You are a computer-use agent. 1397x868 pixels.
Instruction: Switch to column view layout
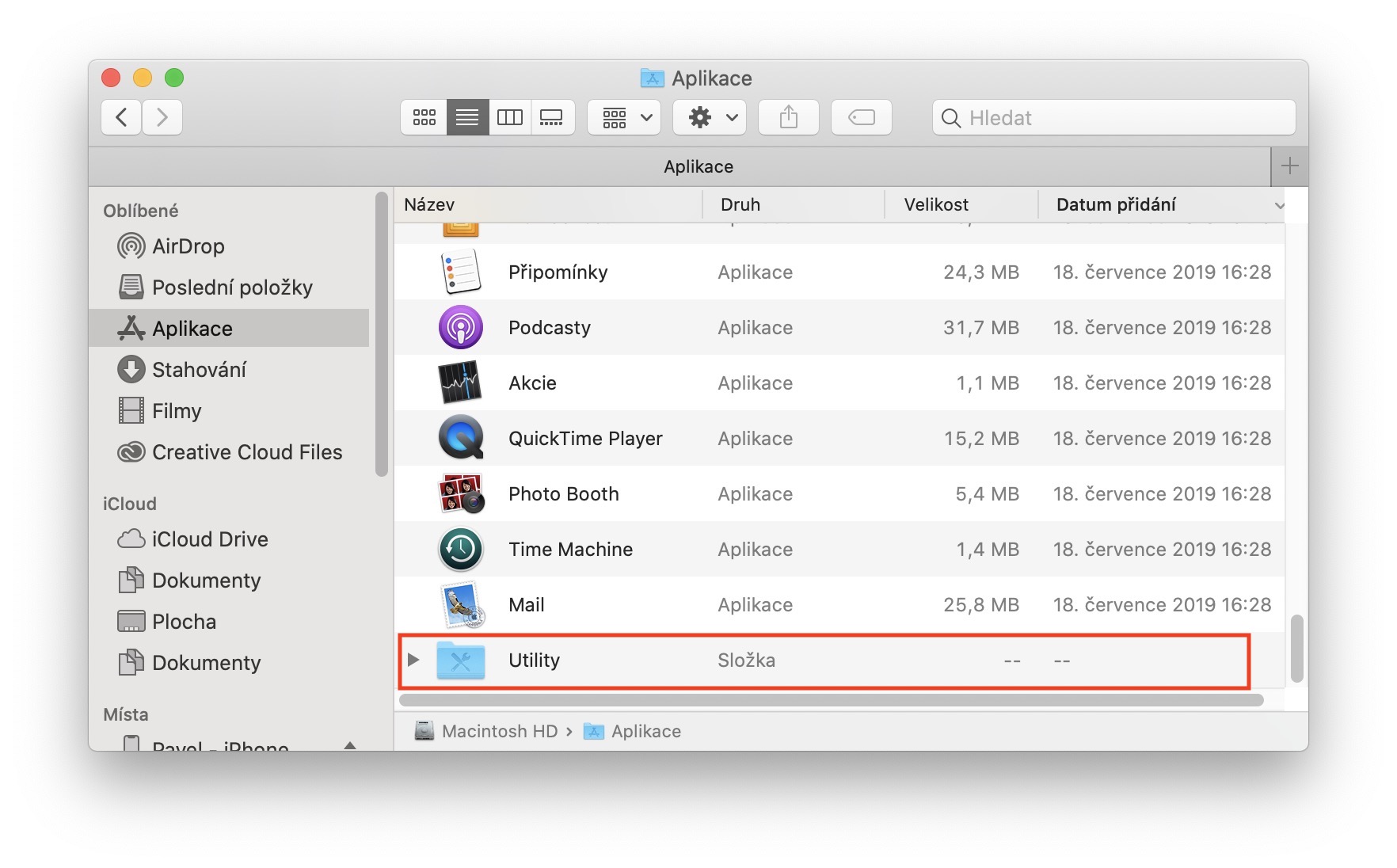509,118
